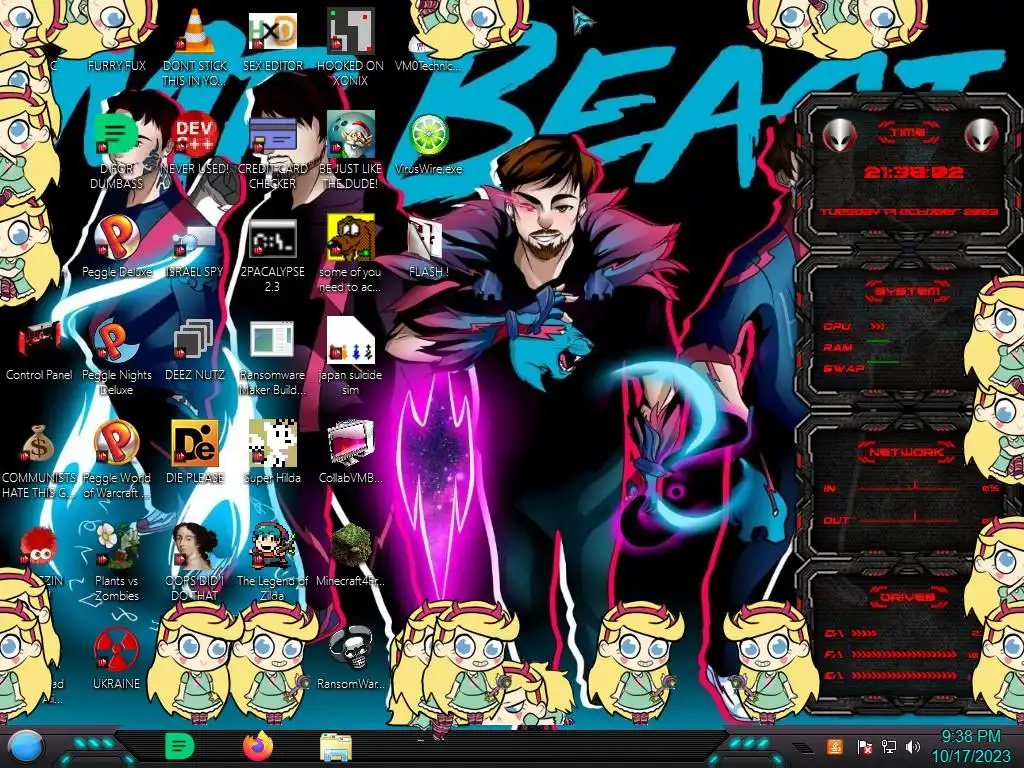Screen dimensions: 1024x768
Task: Click the 21:38 clock readout in the widget
Action: tap(912, 172)
